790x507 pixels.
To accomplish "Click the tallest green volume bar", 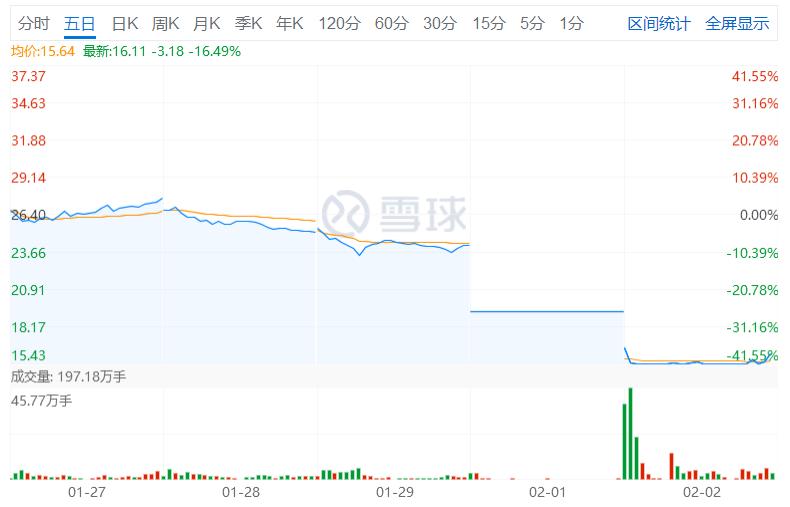I will 630,433.
